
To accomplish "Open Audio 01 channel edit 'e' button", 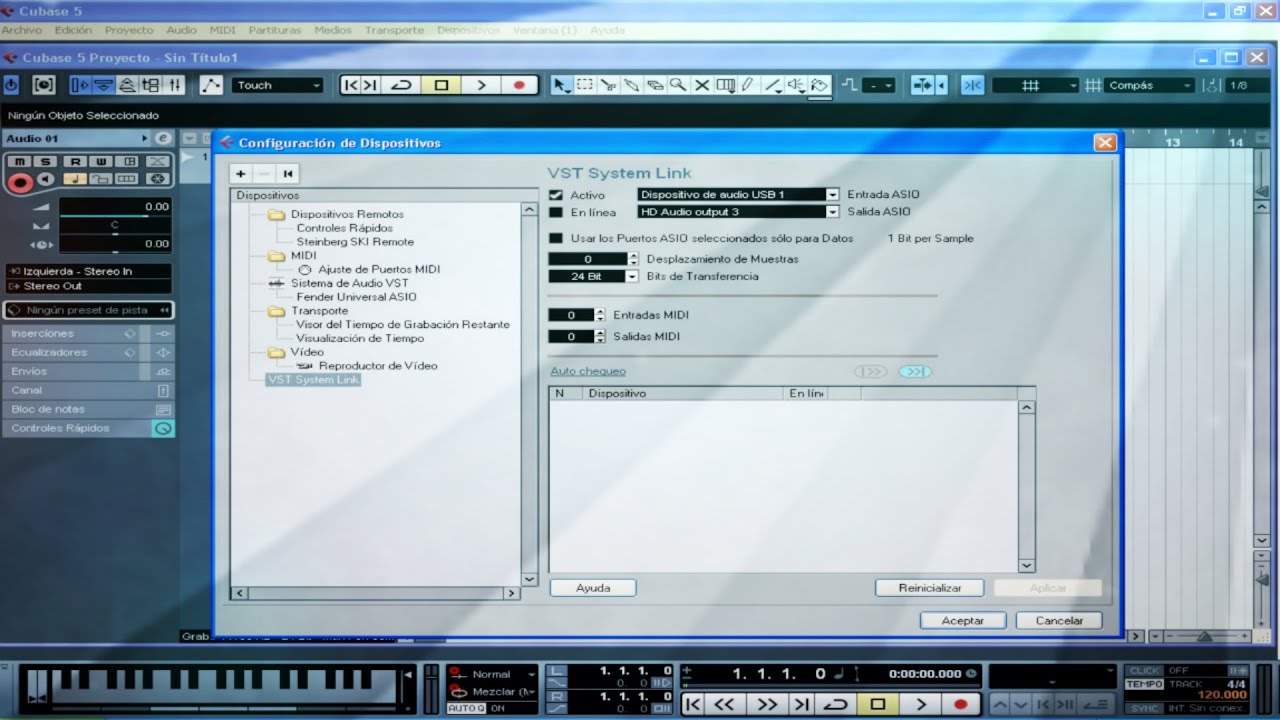I will tap(164, 138).
